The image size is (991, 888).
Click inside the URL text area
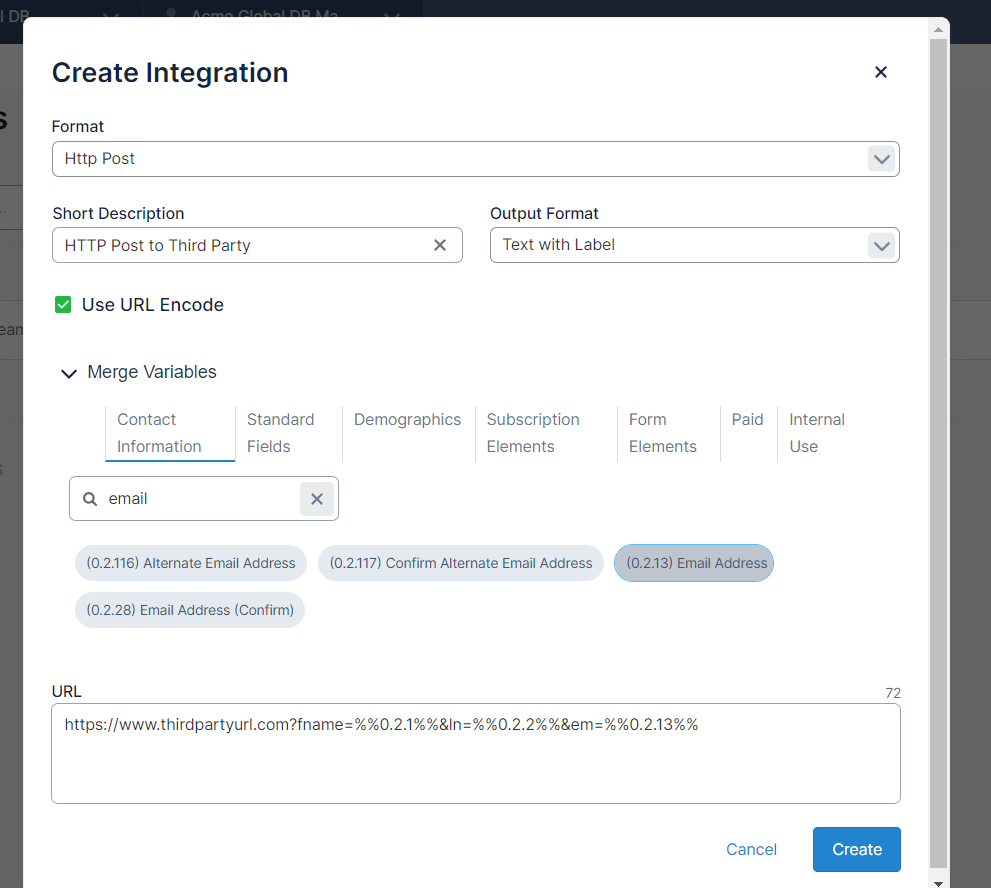pos(475,765)
